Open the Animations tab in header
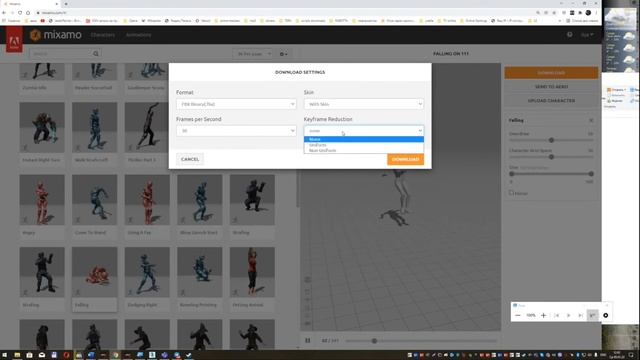This screenshot has height=360, width=640. (x=138, y=35)
